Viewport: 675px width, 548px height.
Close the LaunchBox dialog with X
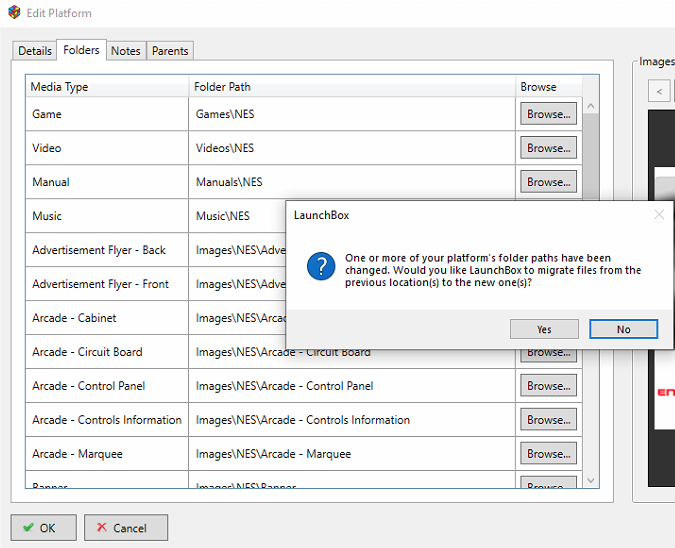(659, 214)
